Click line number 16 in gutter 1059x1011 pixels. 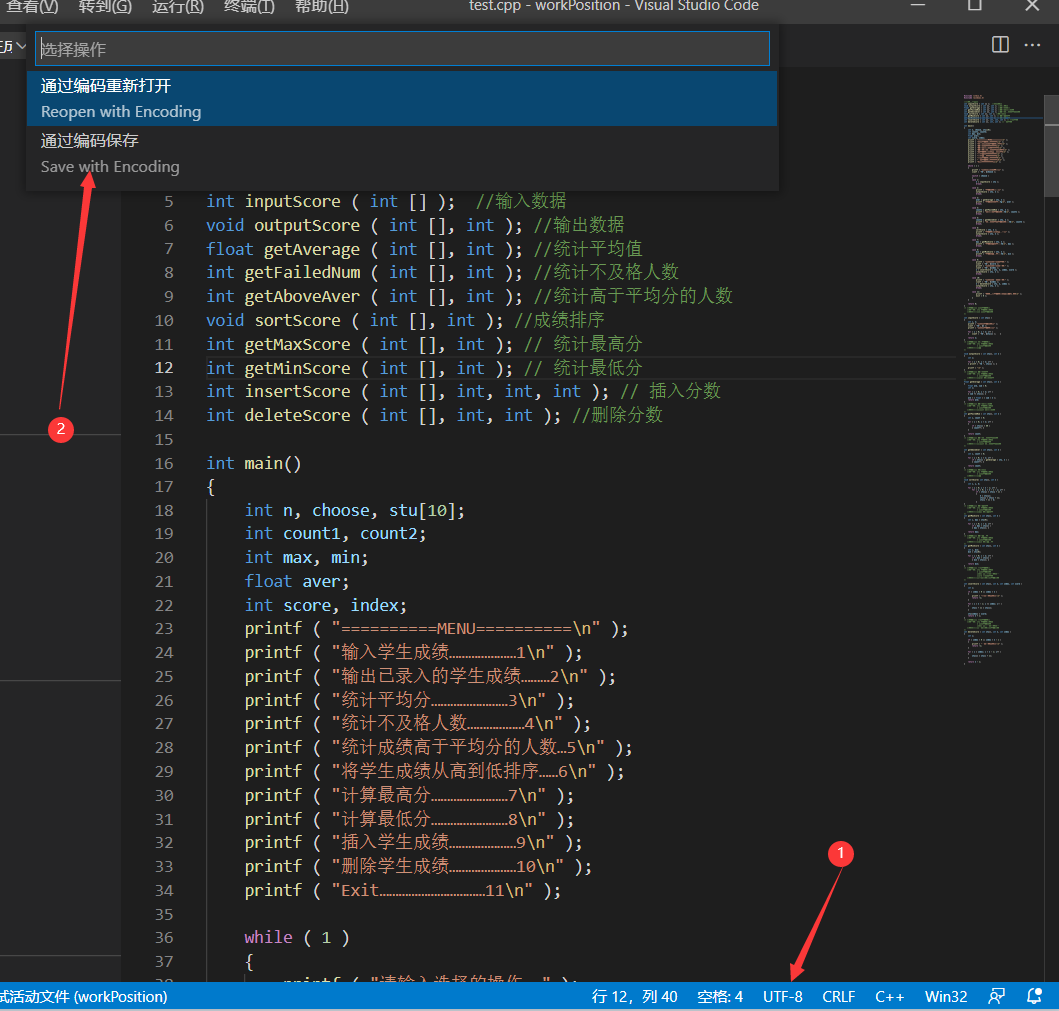[164, 463]
